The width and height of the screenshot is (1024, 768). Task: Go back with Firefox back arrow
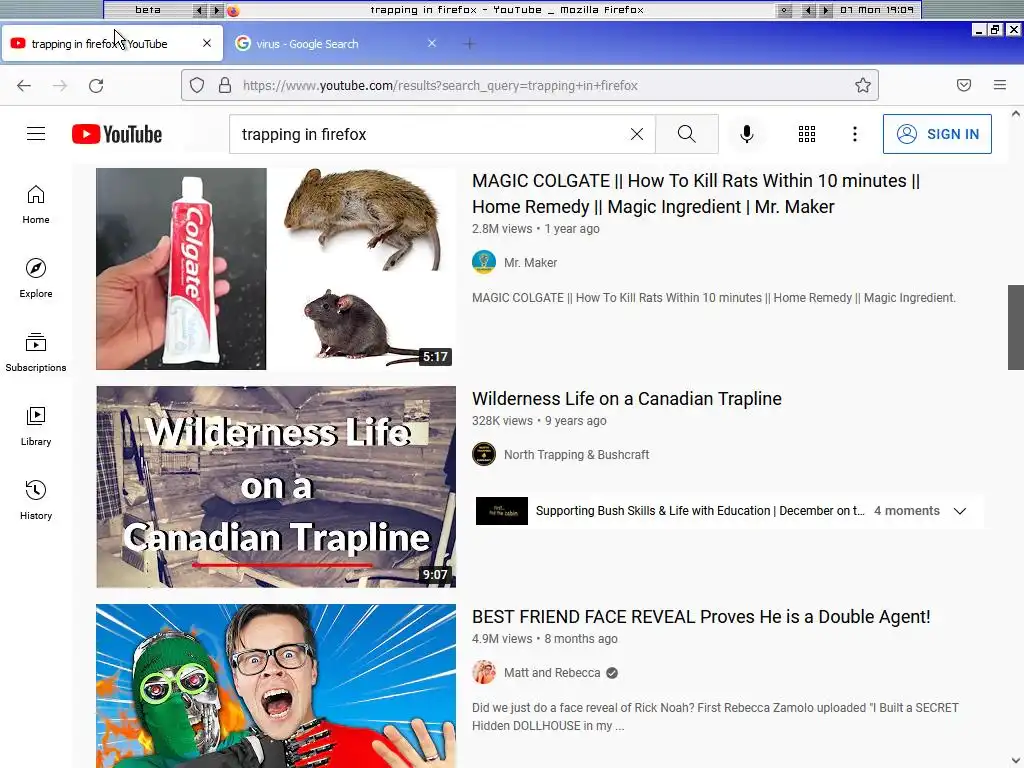click(x=24, y=86)
